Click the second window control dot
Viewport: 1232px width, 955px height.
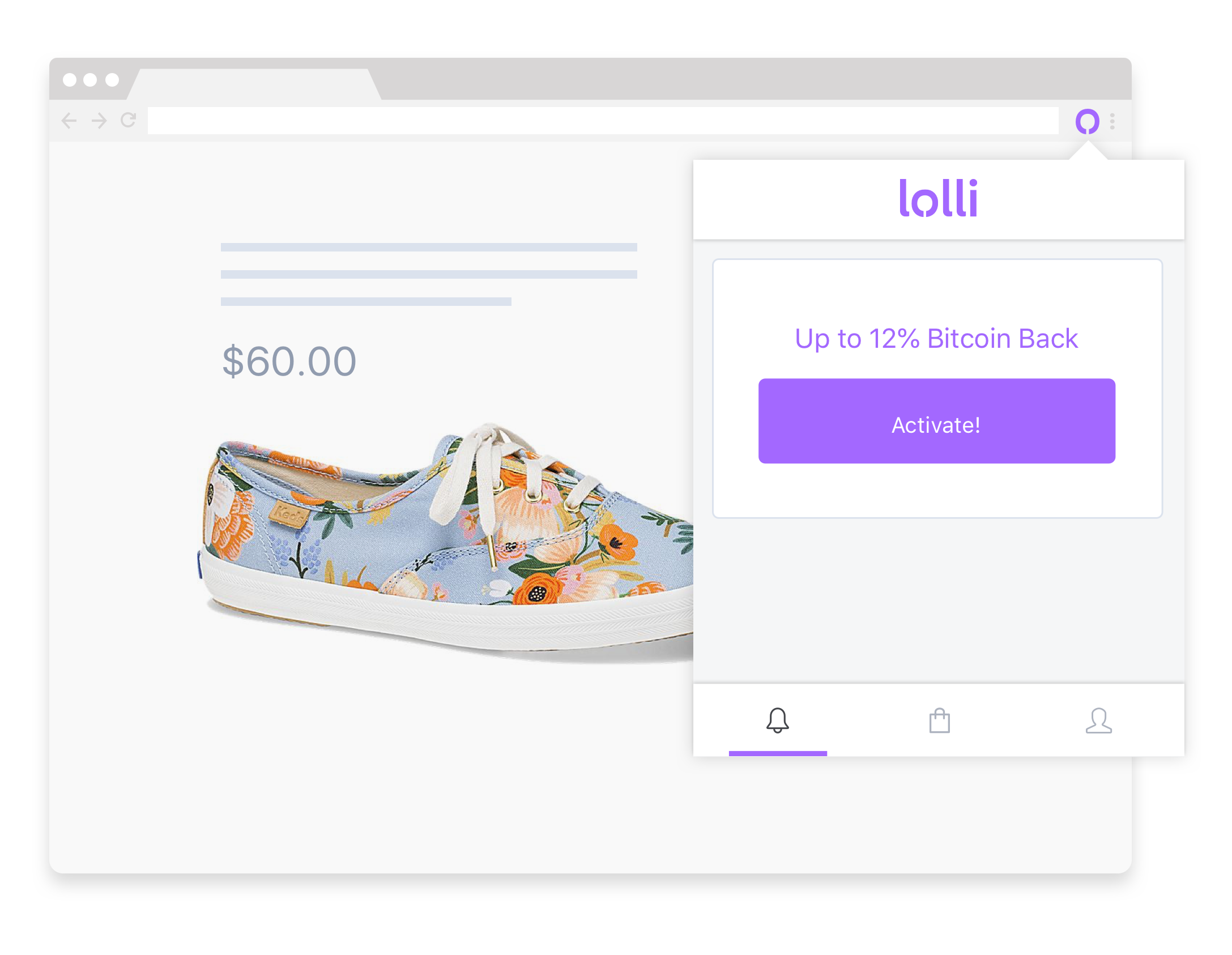click(90, 80)
